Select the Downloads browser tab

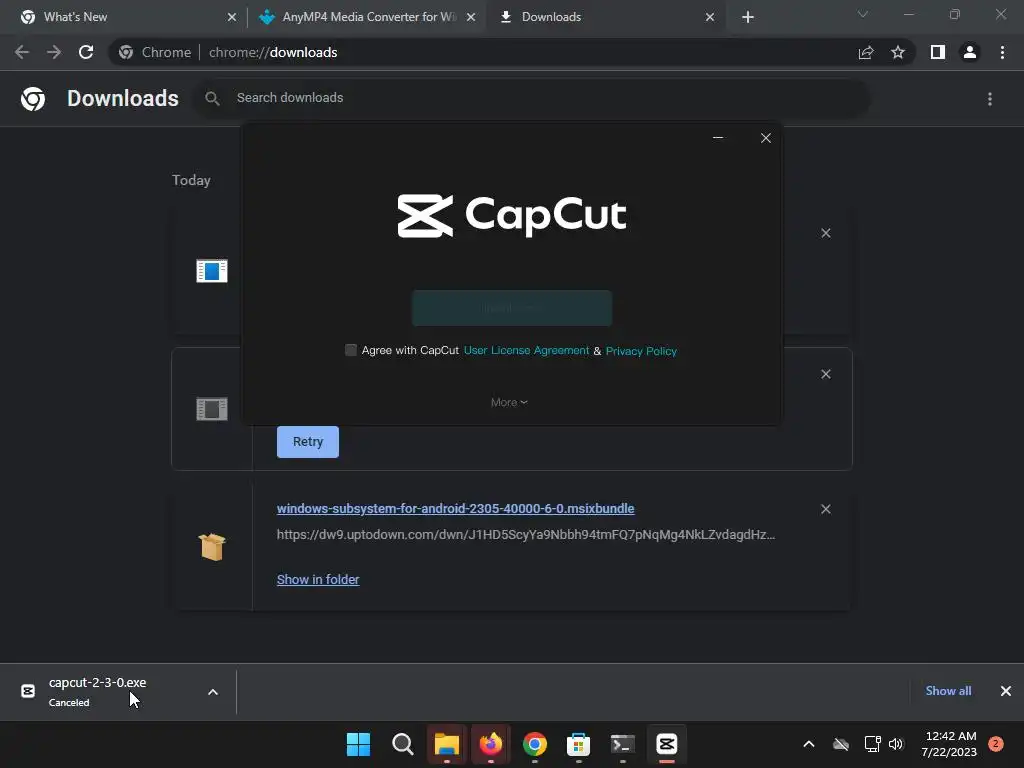point(607,17)
